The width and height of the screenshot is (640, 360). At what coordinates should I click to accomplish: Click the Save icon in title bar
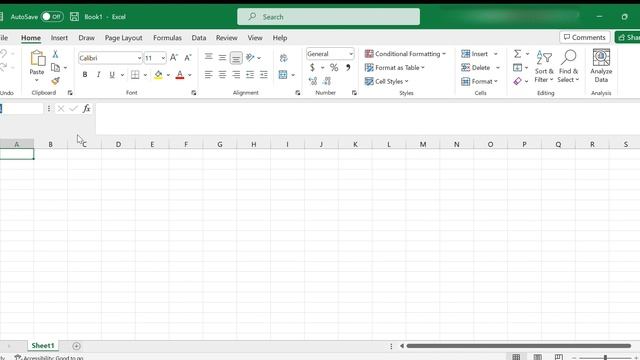pos(74,17)
